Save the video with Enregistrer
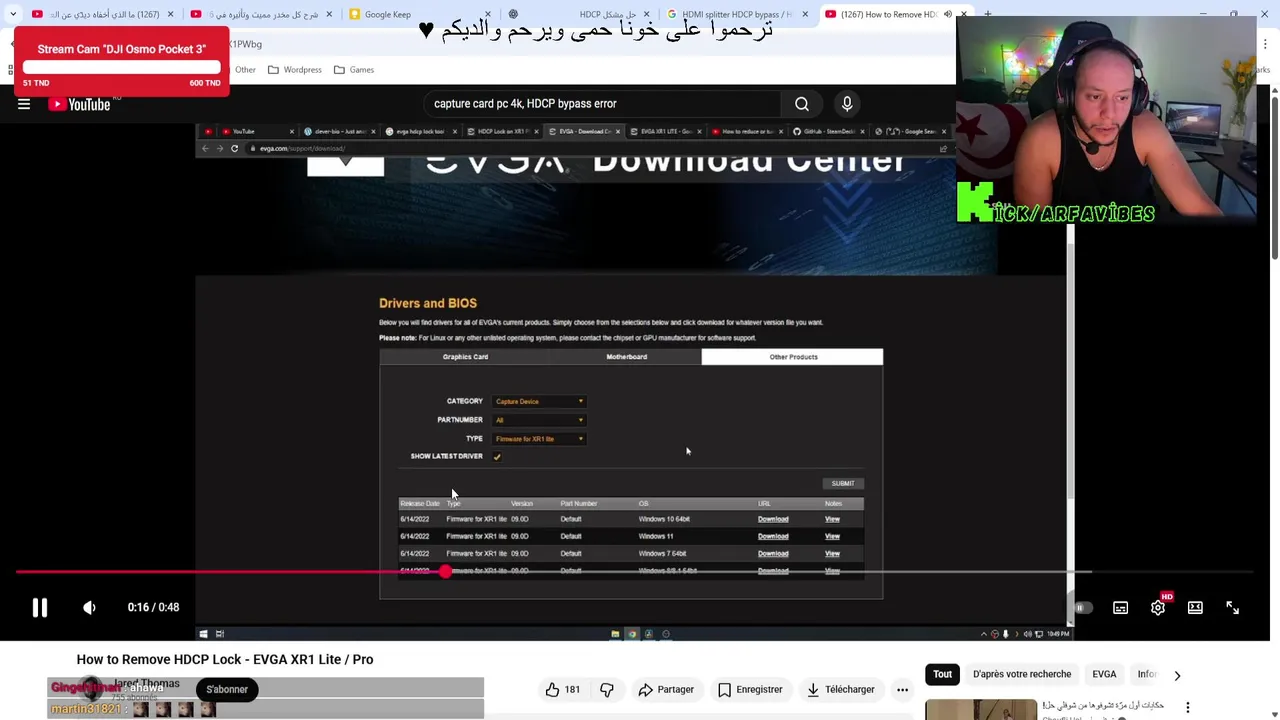1280x720 pixels. coord(749,689)
